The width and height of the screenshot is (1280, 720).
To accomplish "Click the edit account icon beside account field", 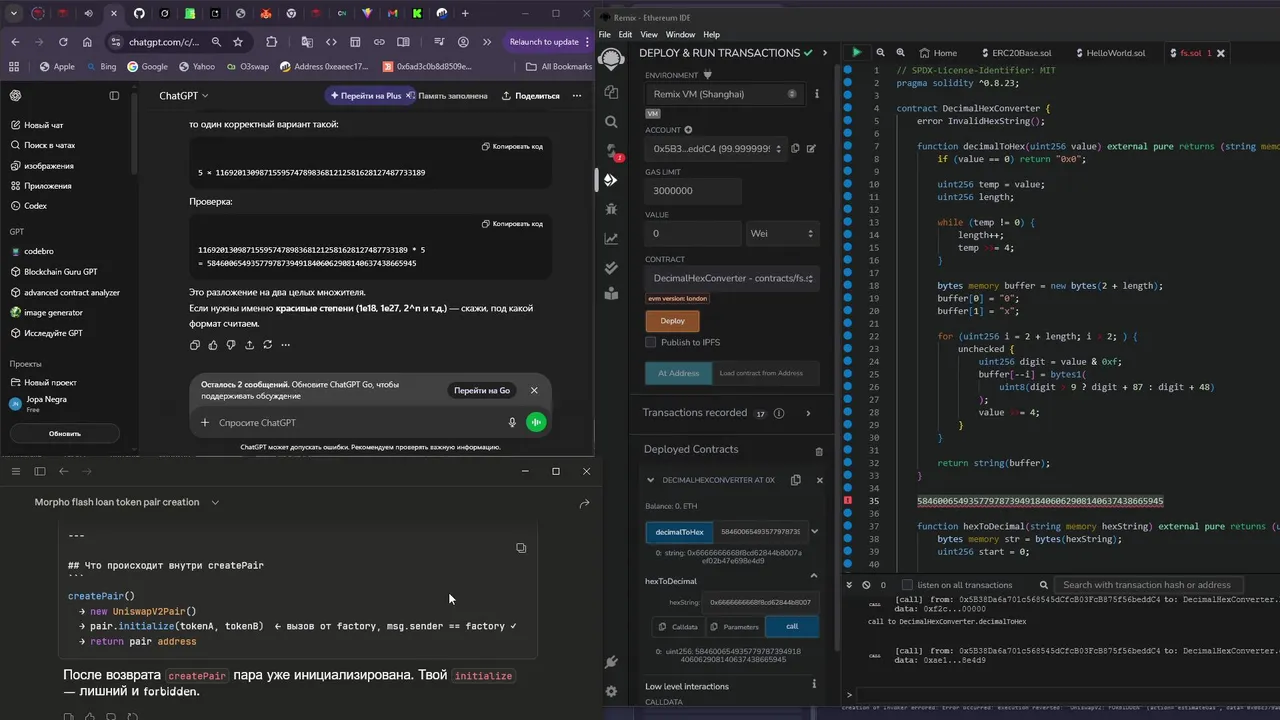I will 811,148.
